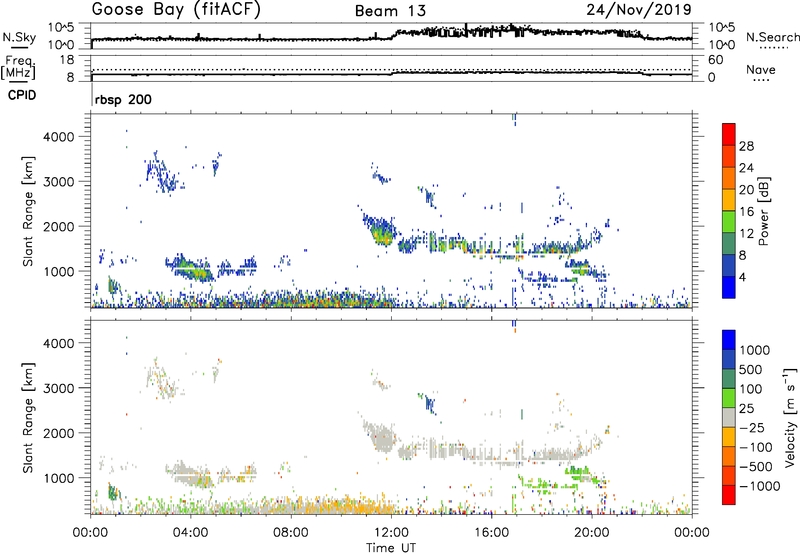Click the 'Freq. [MHz]' axis label
Image resolution: width=800 pixels, height=554 pixels.
pos(19,67)
